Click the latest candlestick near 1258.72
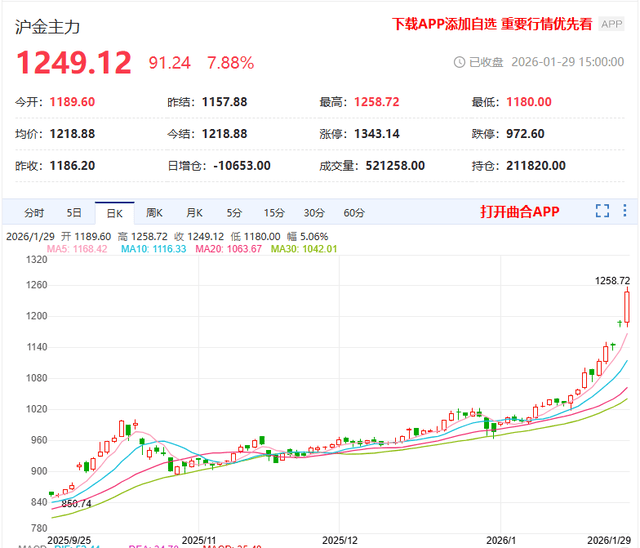Viewport: 640px width, 548px height. 627,307
